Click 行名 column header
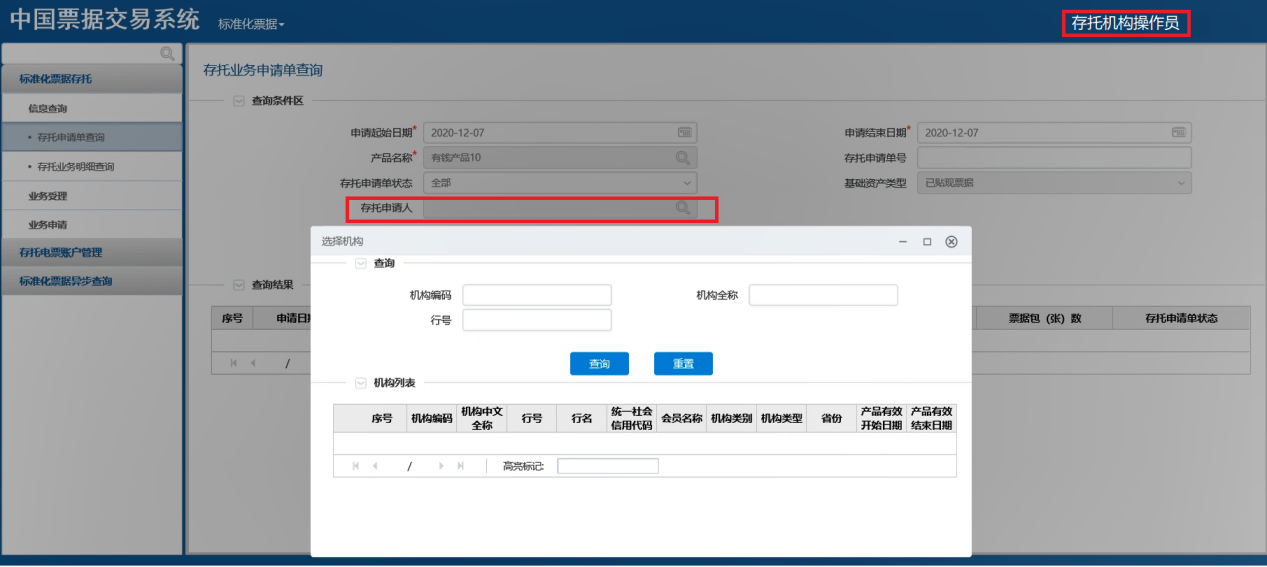Viewport: 1267px width, 567px height. point(582,418)
